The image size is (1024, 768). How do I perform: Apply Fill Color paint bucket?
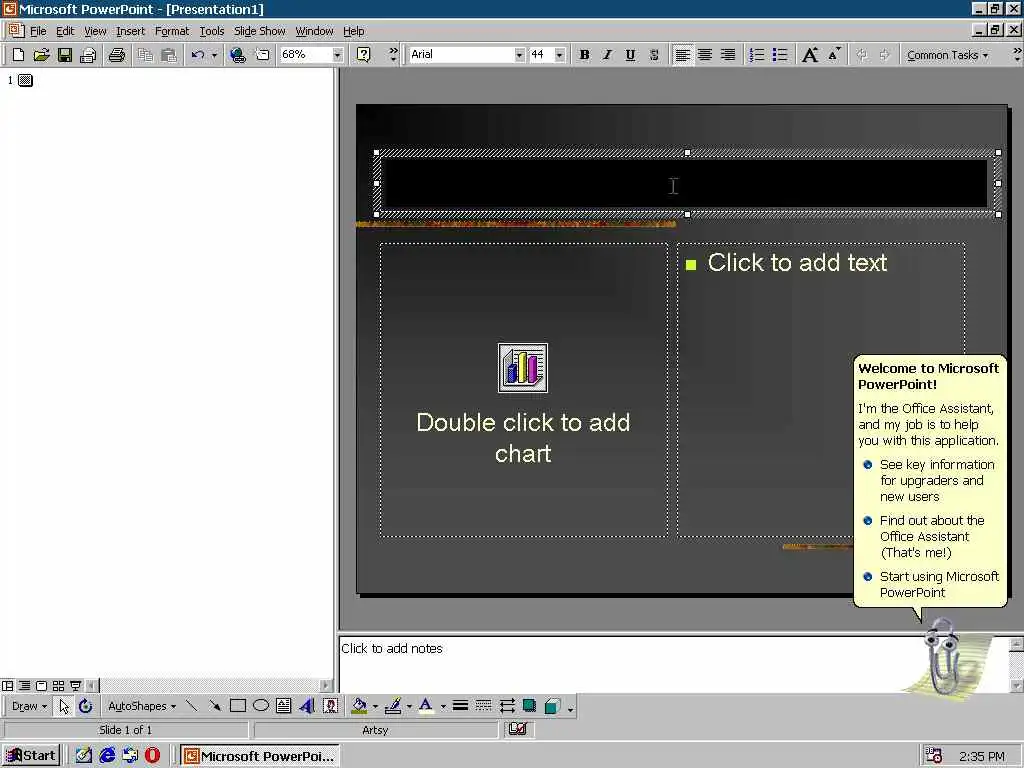point(359,706)
